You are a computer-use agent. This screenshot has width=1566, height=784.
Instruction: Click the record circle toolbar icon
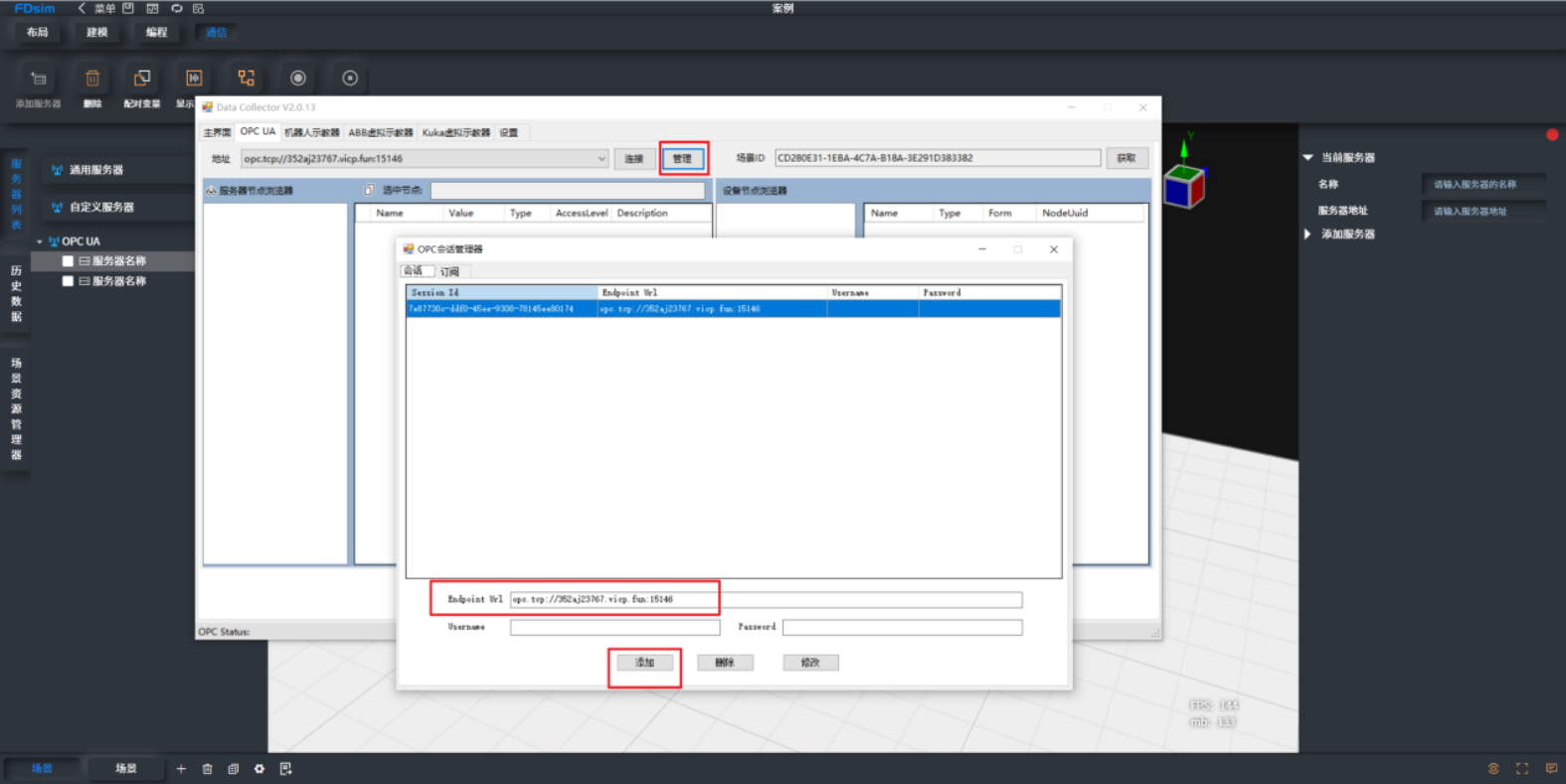[x=297, y=78]
